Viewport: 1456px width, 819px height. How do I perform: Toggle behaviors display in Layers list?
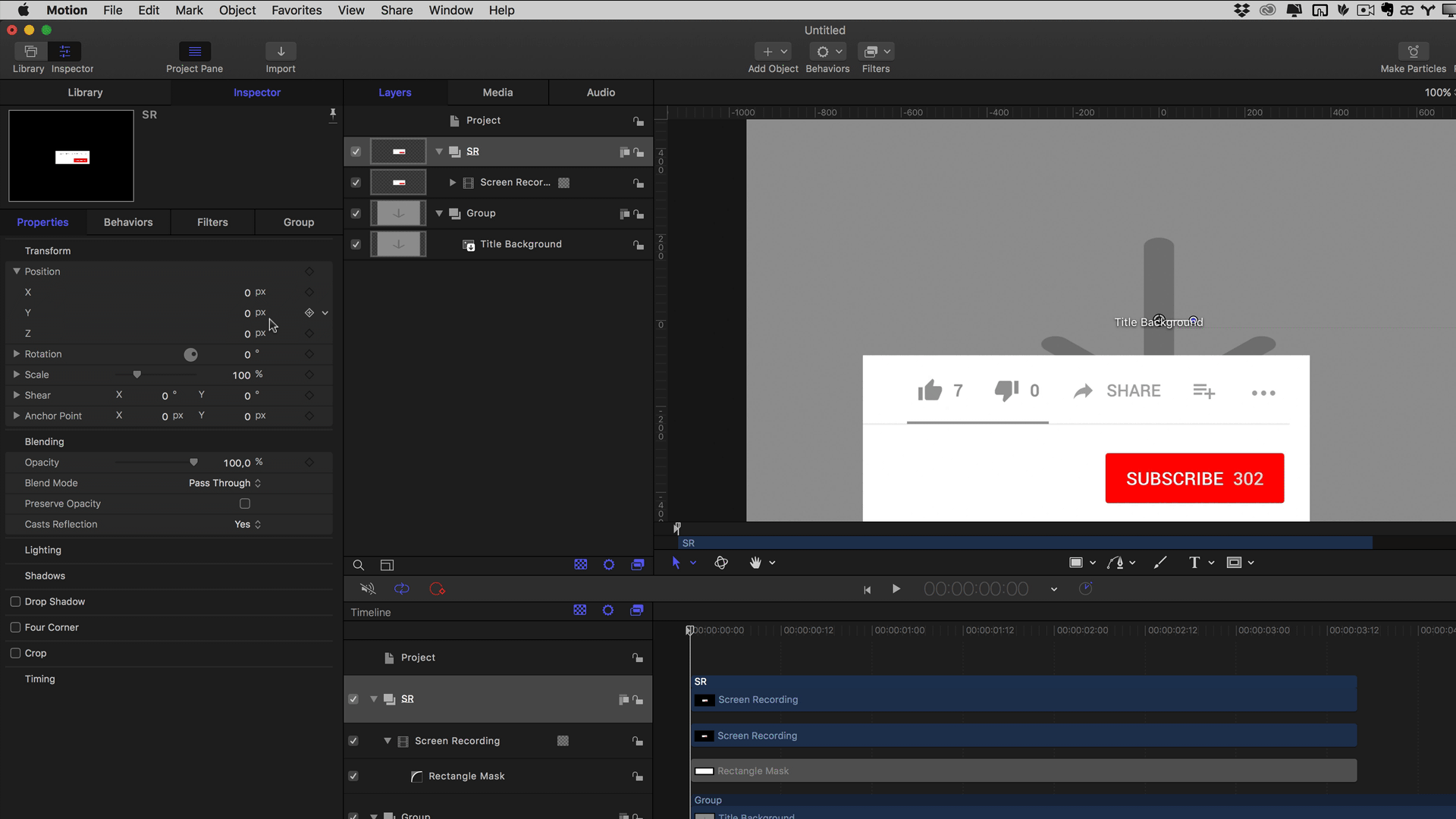pyautogui.click(x=609, y=565)
